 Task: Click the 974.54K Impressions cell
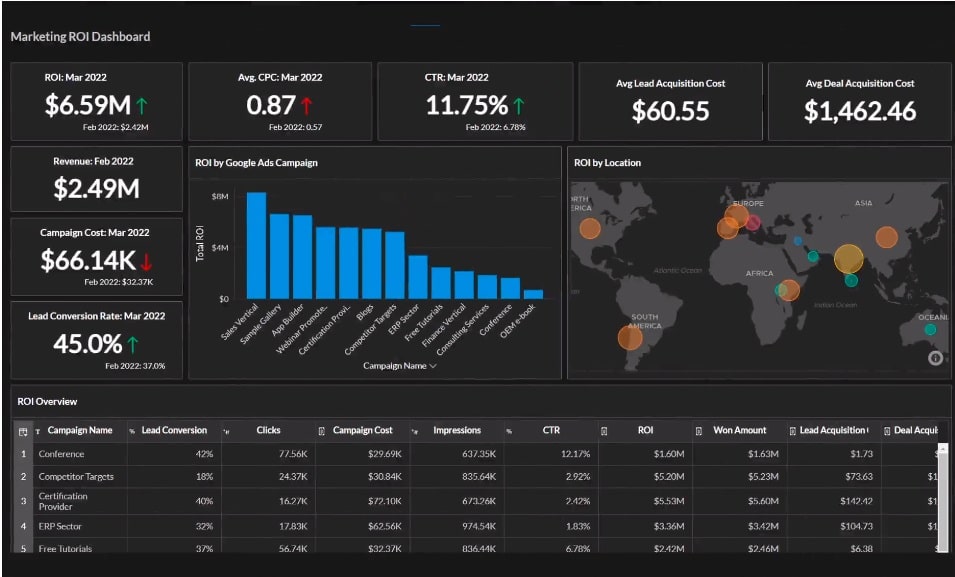[479, 526]
